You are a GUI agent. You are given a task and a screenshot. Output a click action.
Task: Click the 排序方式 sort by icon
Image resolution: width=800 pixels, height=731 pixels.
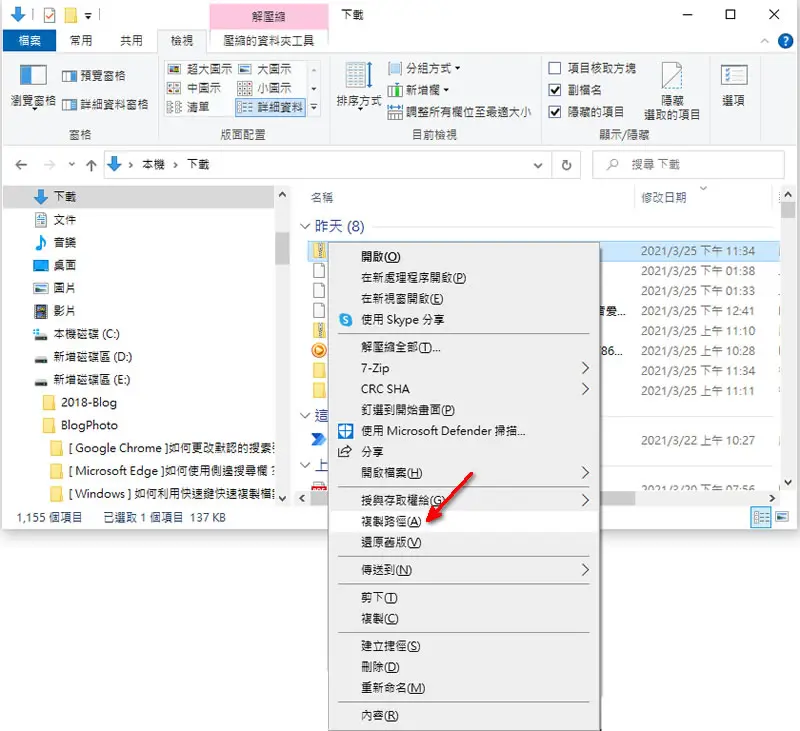pos(359,76)
